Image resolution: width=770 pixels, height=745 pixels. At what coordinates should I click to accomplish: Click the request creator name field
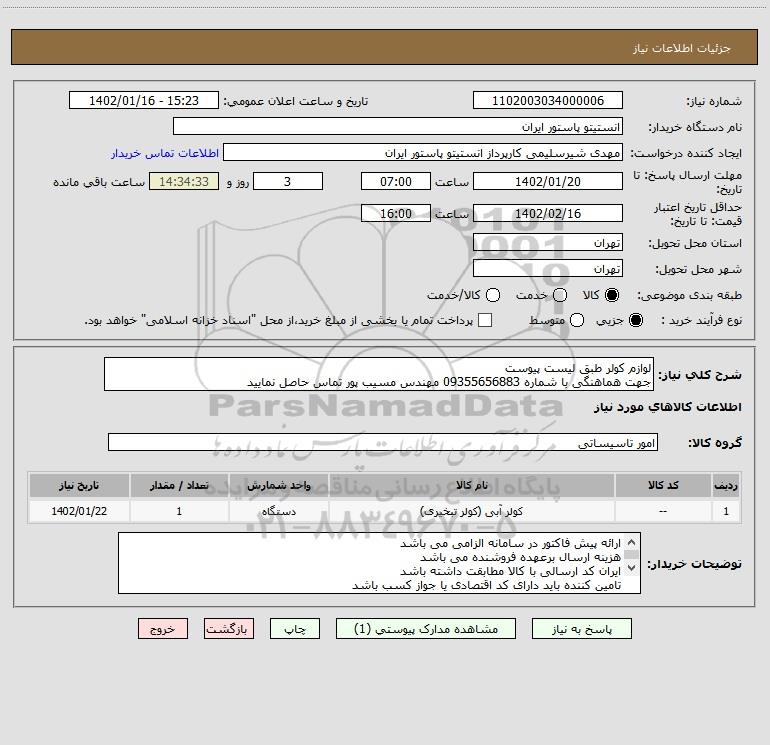tap(423, 153)
